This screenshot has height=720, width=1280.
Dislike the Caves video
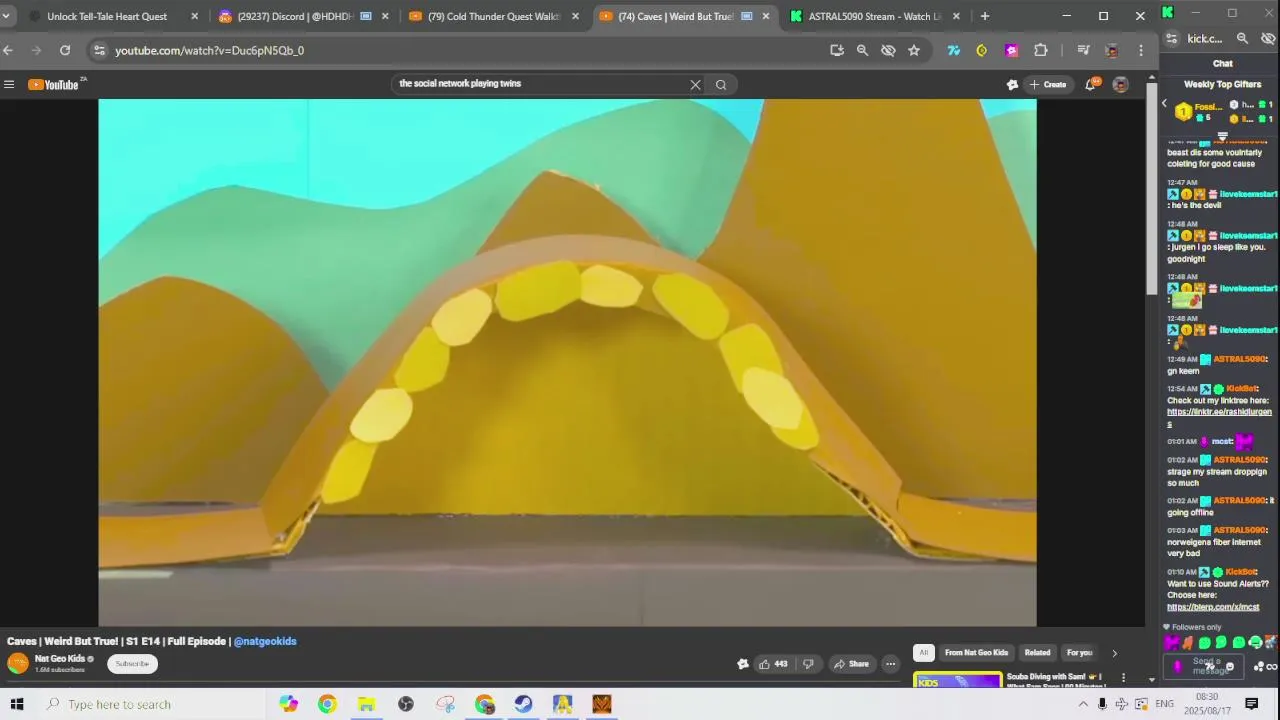click(808, 664)
